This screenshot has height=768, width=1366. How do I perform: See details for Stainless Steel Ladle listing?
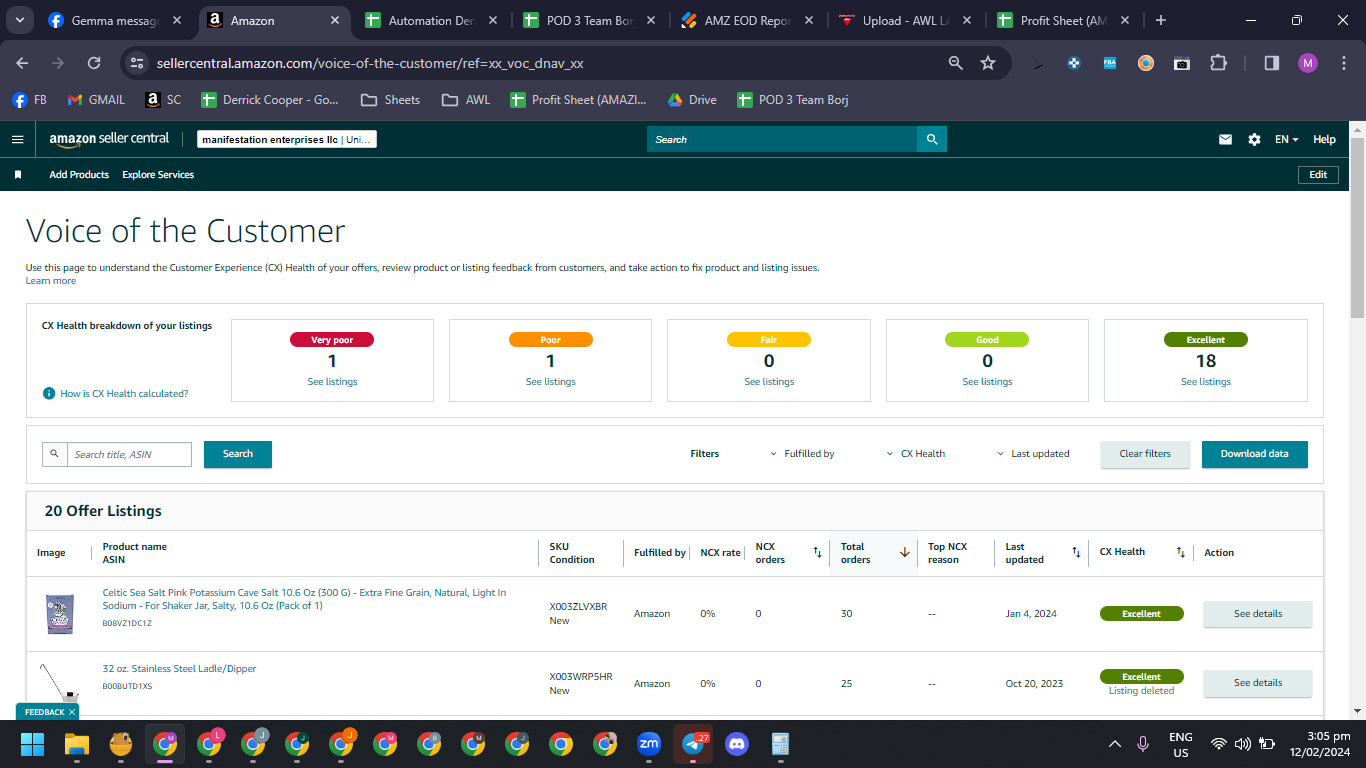[1257, 683]
